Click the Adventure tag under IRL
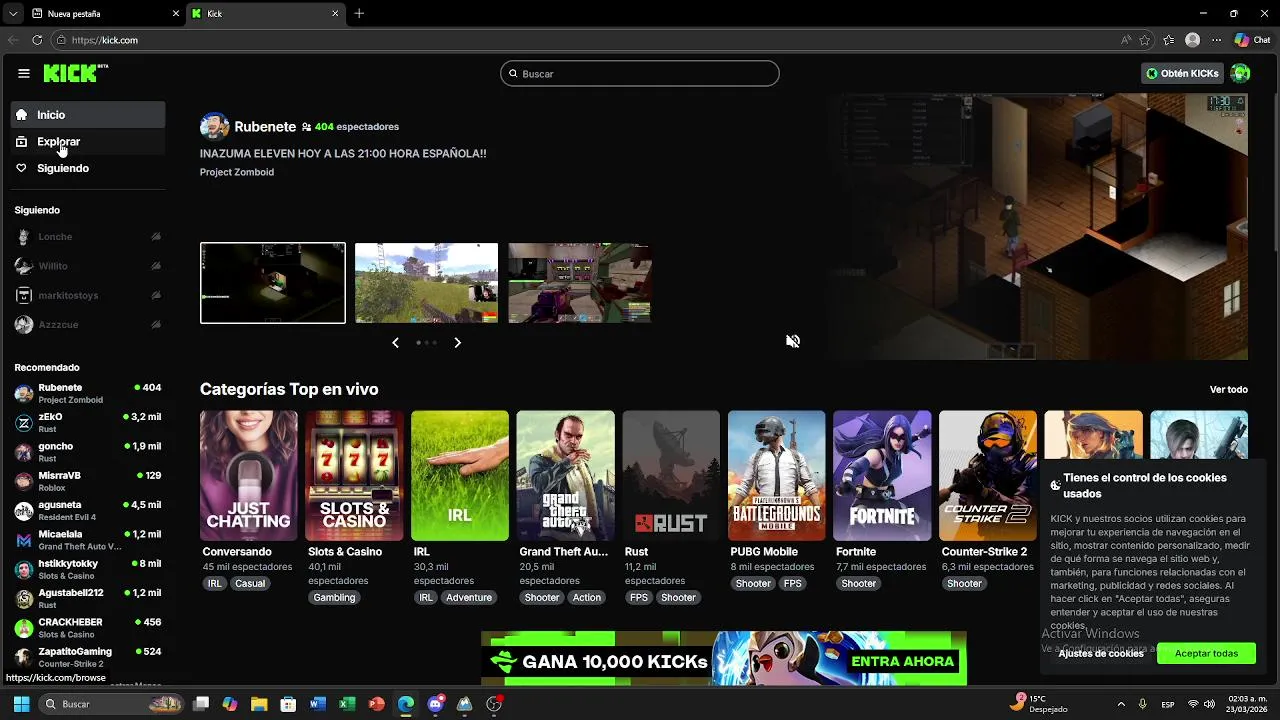Viewport: 1280px width, 720px height. (469, 597)
